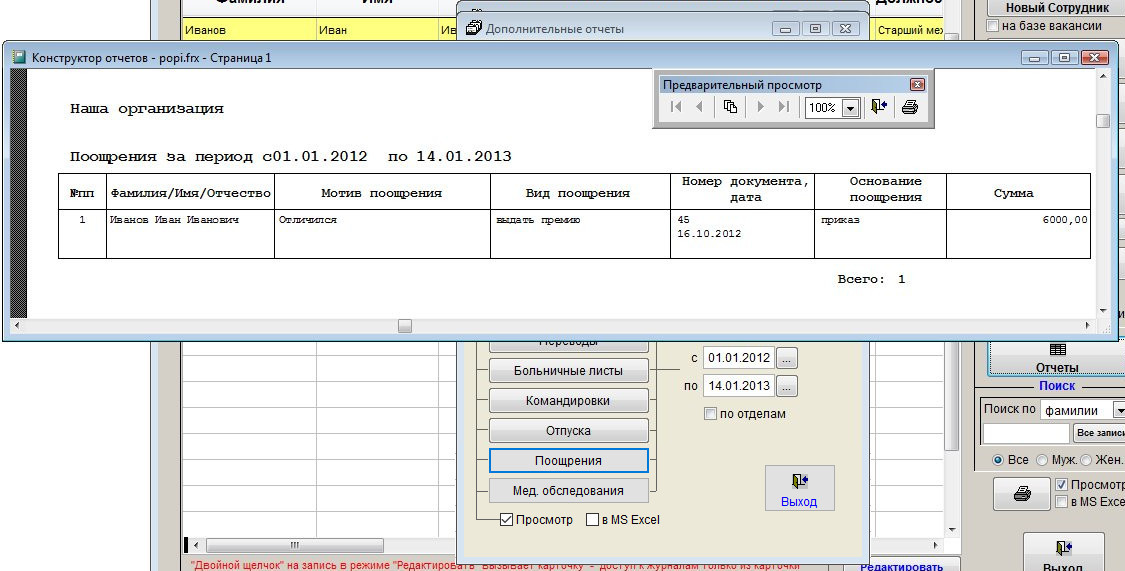The image size is (1125, 571).
Task: Enable the 'по отделам' checkbox
Action: pos(711,414)
